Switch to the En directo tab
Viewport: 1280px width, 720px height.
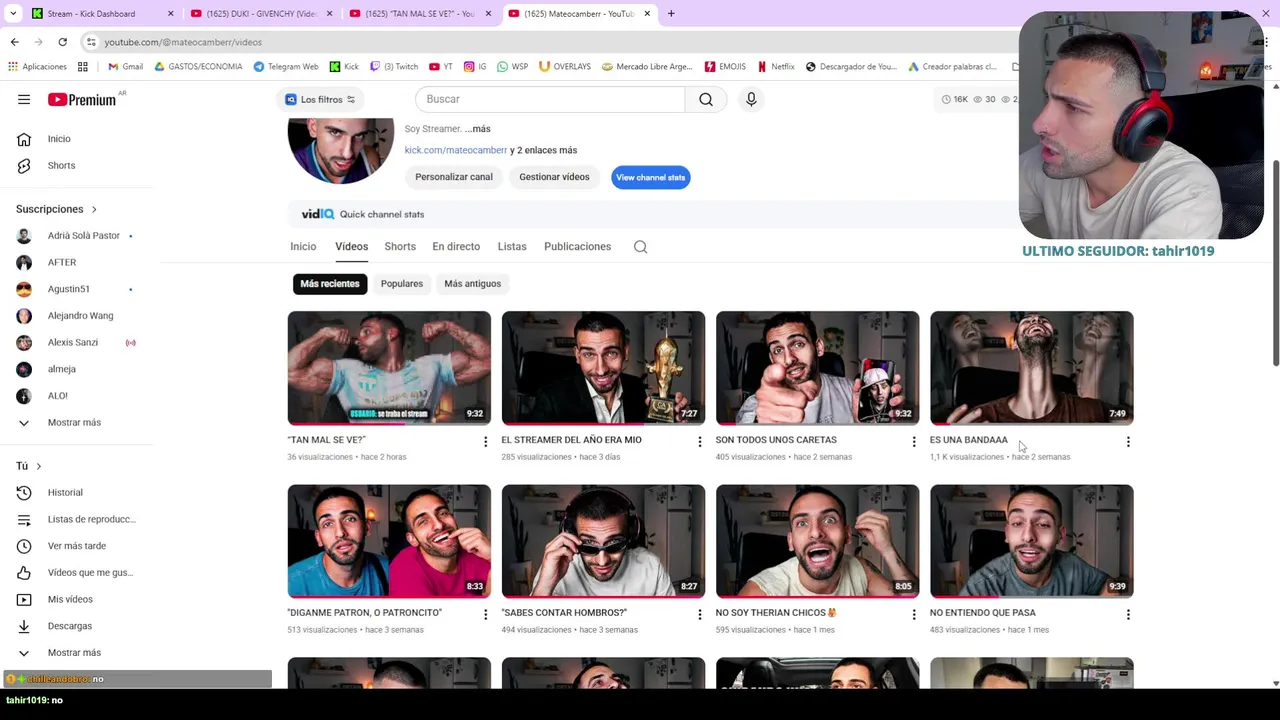tap(456, 247)
